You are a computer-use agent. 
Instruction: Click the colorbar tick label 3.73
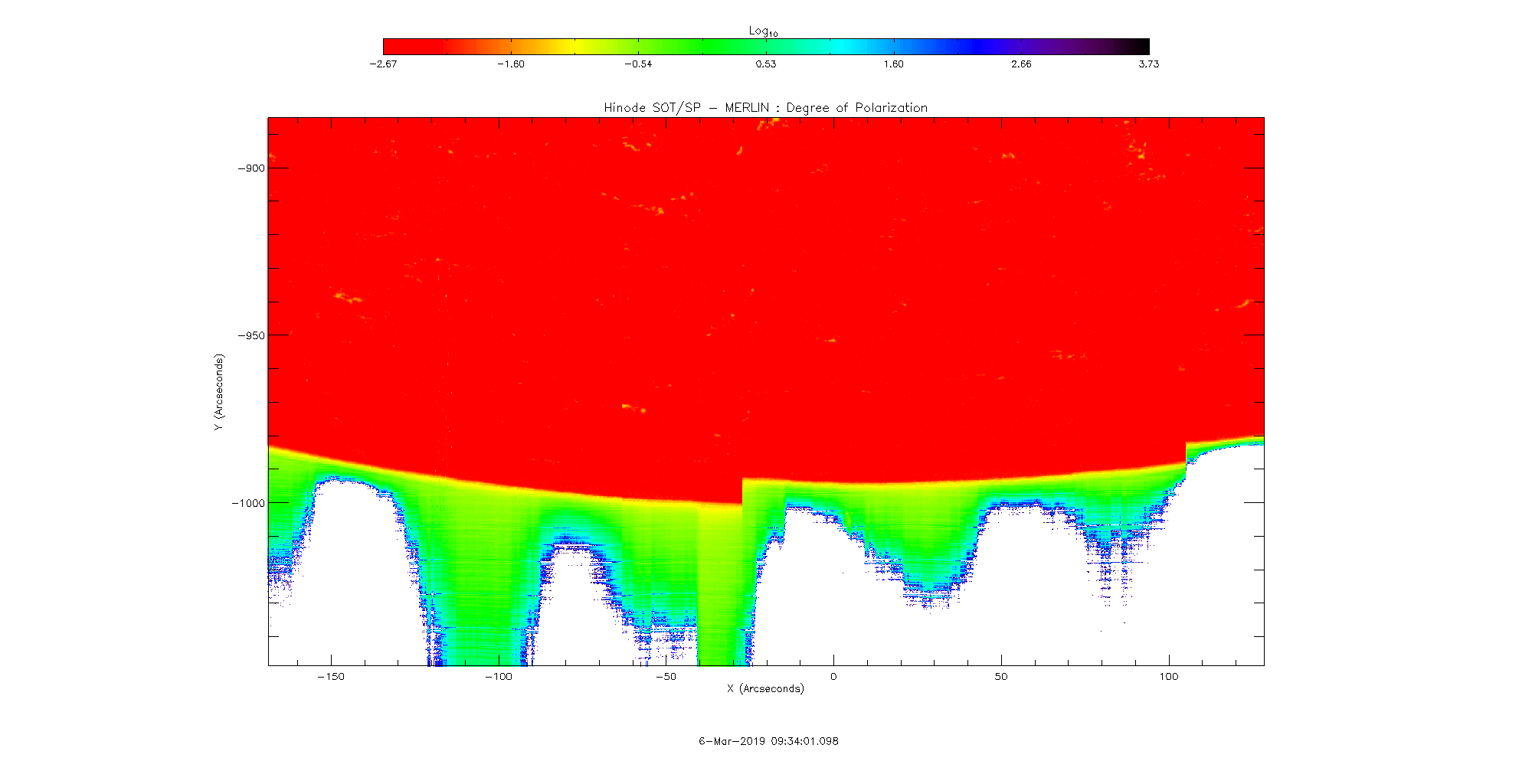pyautogui.click(x=1148, y=64)
